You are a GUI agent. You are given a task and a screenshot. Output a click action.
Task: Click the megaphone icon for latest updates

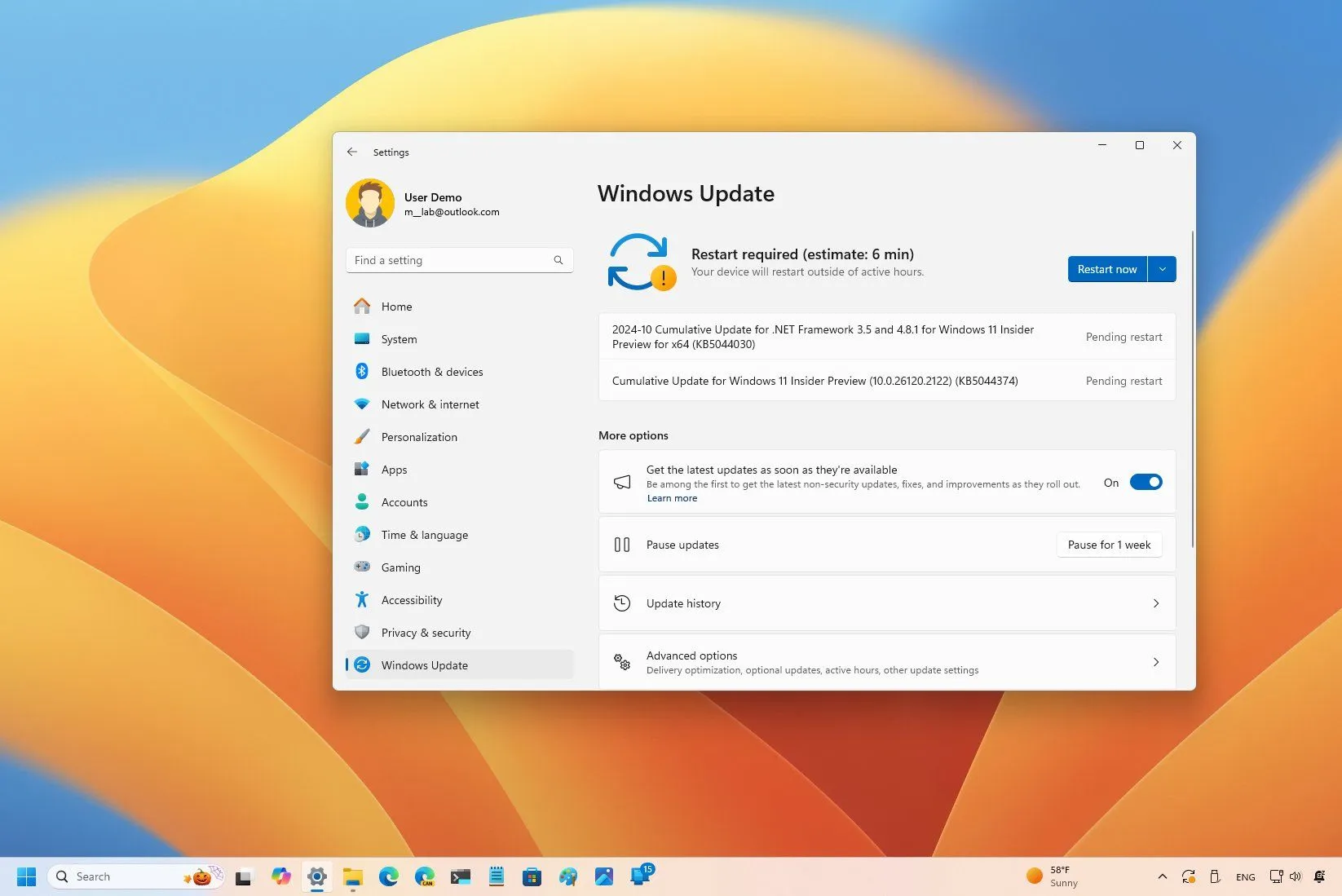(x=622, y=483)
